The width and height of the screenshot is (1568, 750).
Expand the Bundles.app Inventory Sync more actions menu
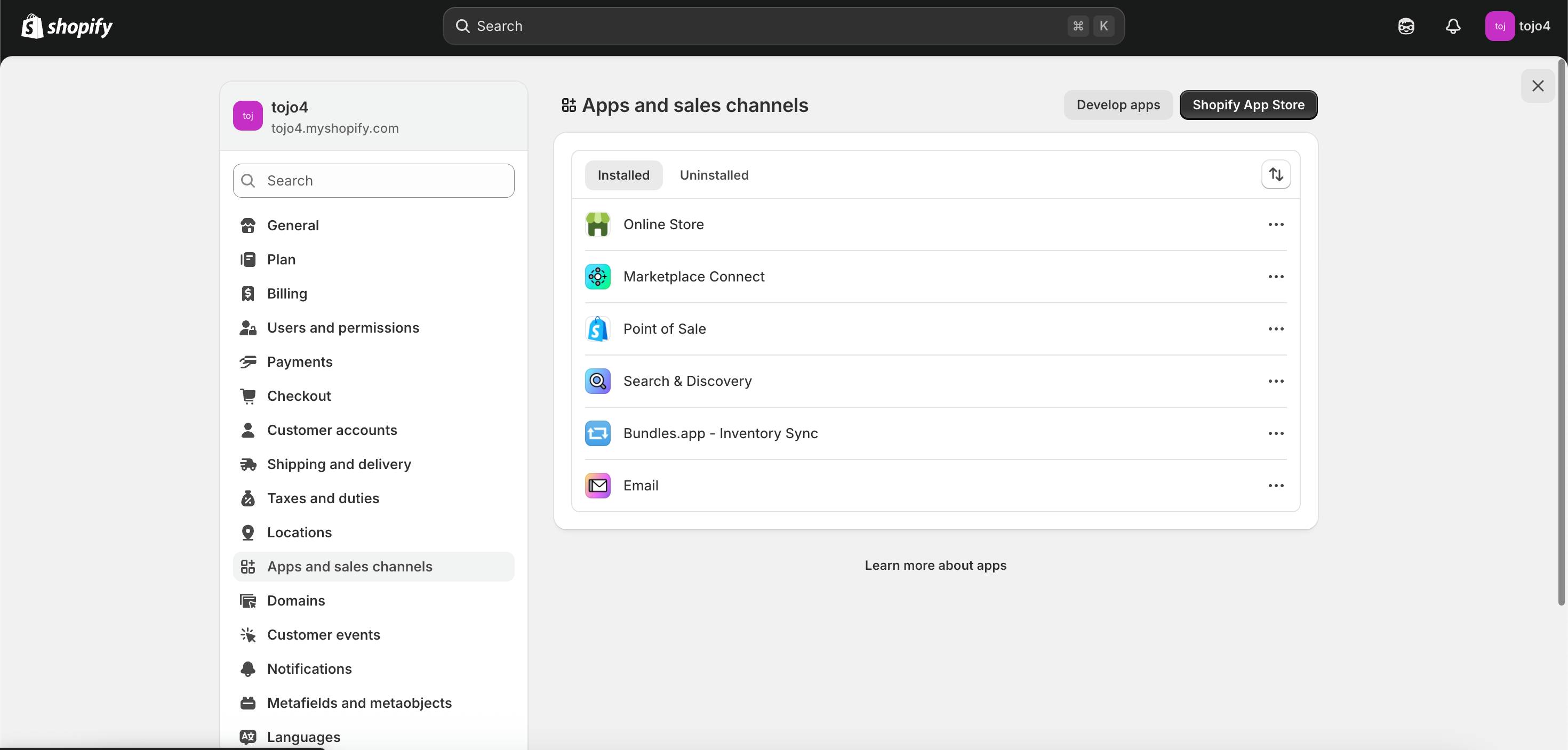pyautogui.click(x=1276, y=434)
